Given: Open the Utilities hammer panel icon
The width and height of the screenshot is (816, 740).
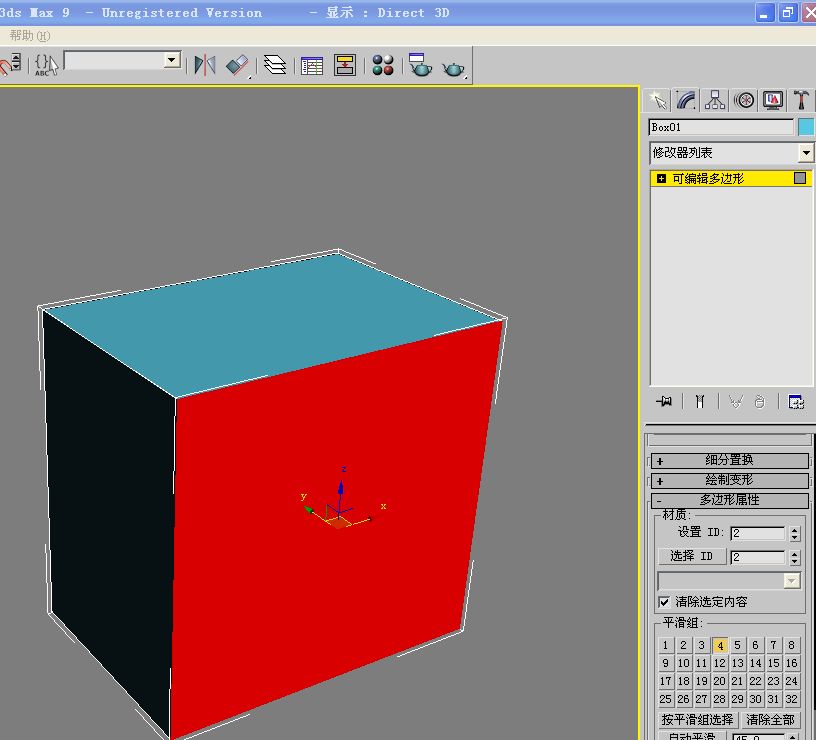Looking at the screenshot, I should [x=801, y=100].
